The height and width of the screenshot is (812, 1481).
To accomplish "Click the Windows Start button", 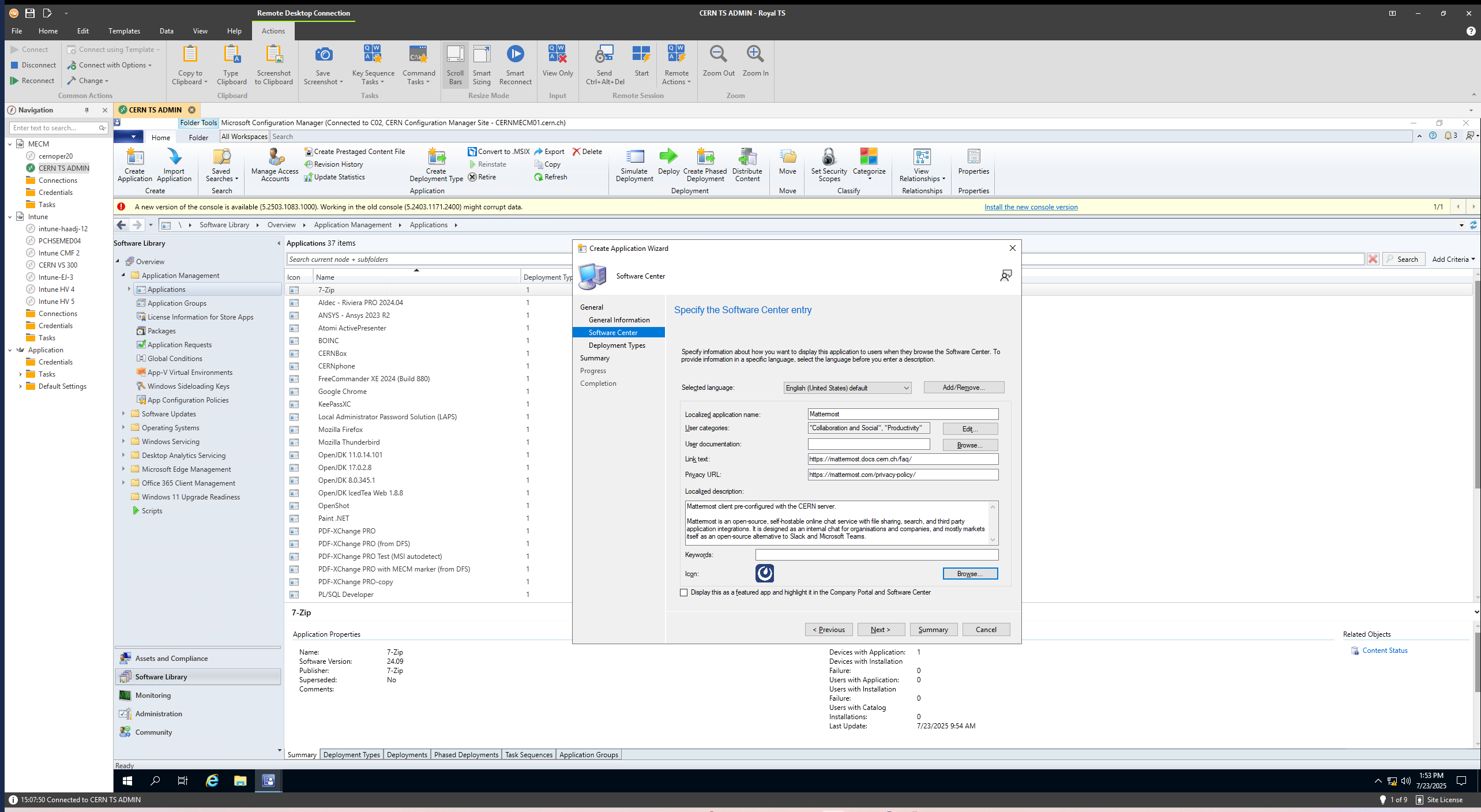I will tap(127, 781).
